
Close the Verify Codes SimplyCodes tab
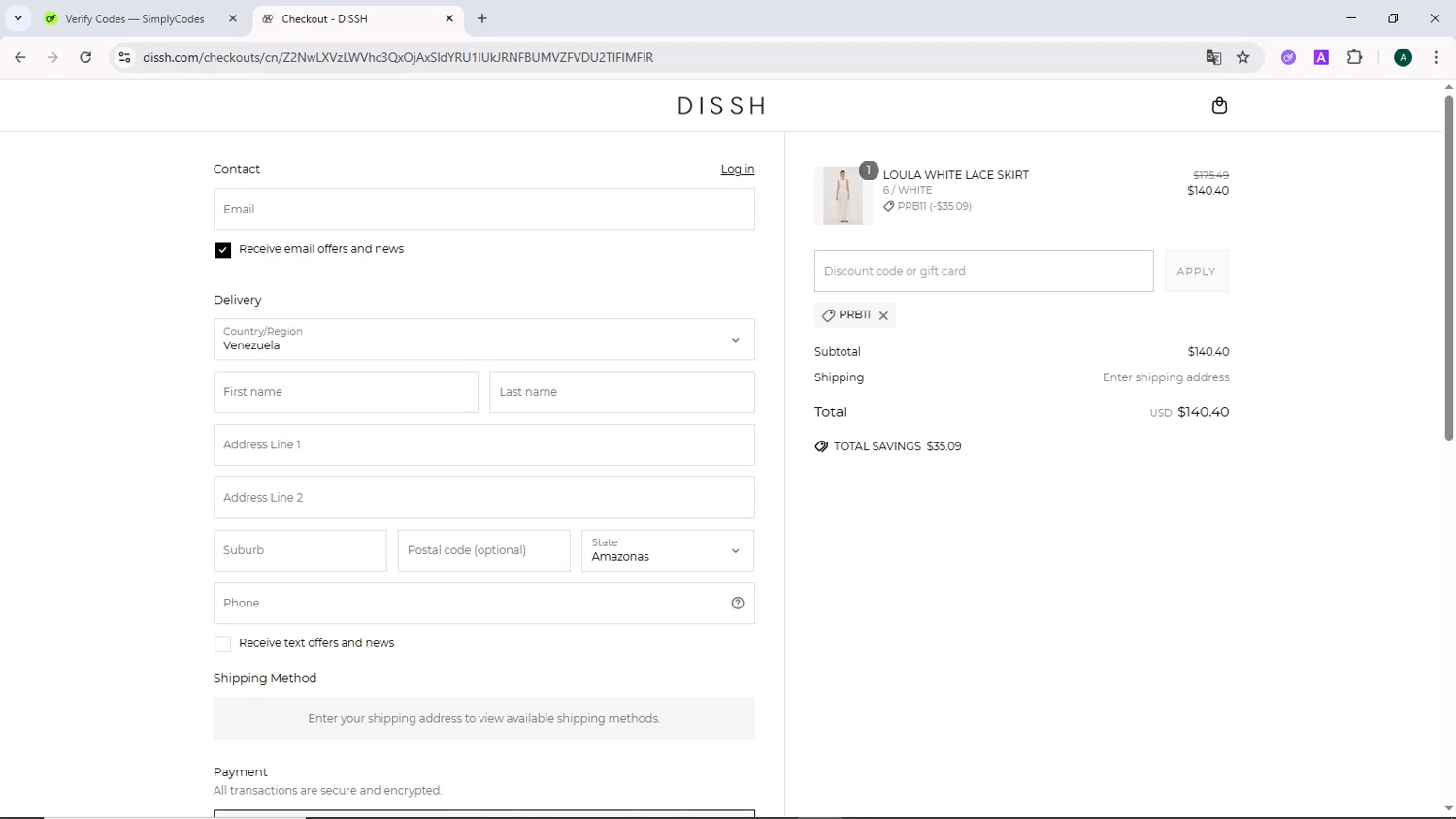click(233, 18)
